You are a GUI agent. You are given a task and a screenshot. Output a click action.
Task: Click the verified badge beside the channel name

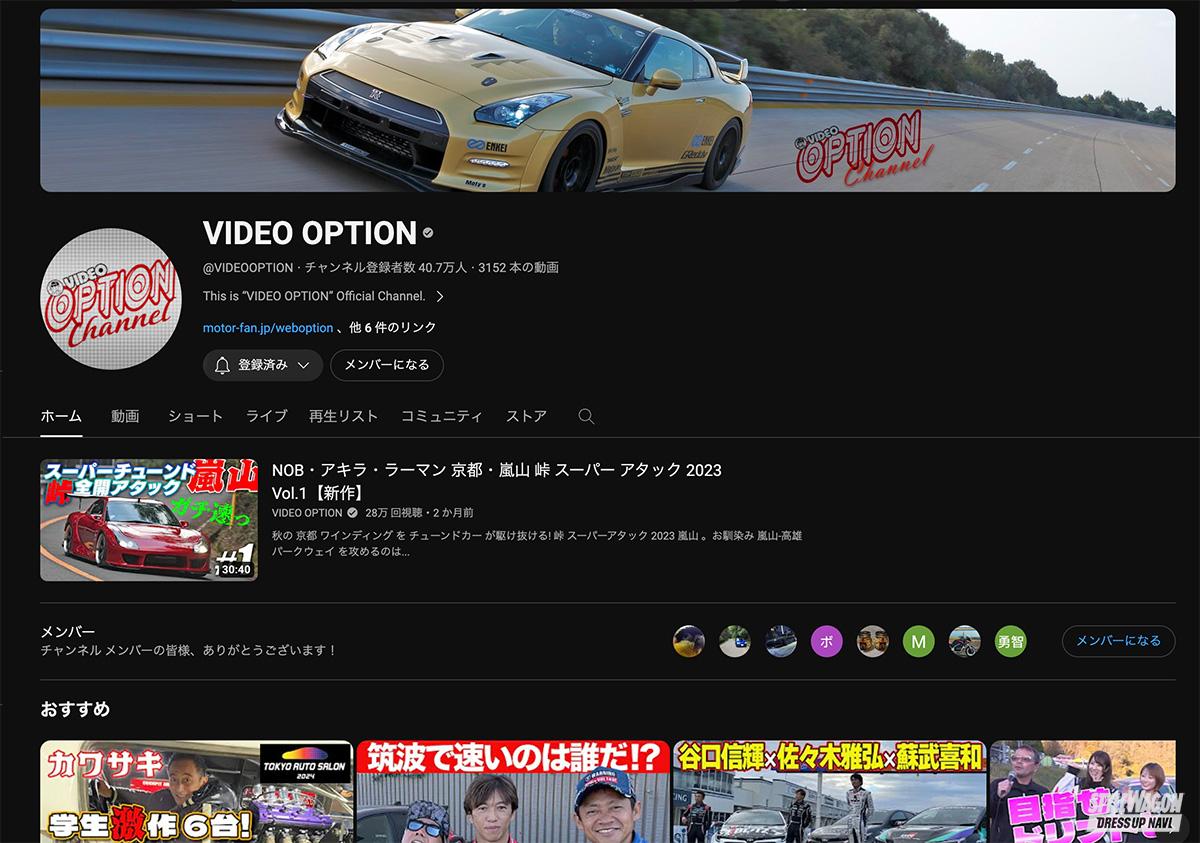[428, 233]
